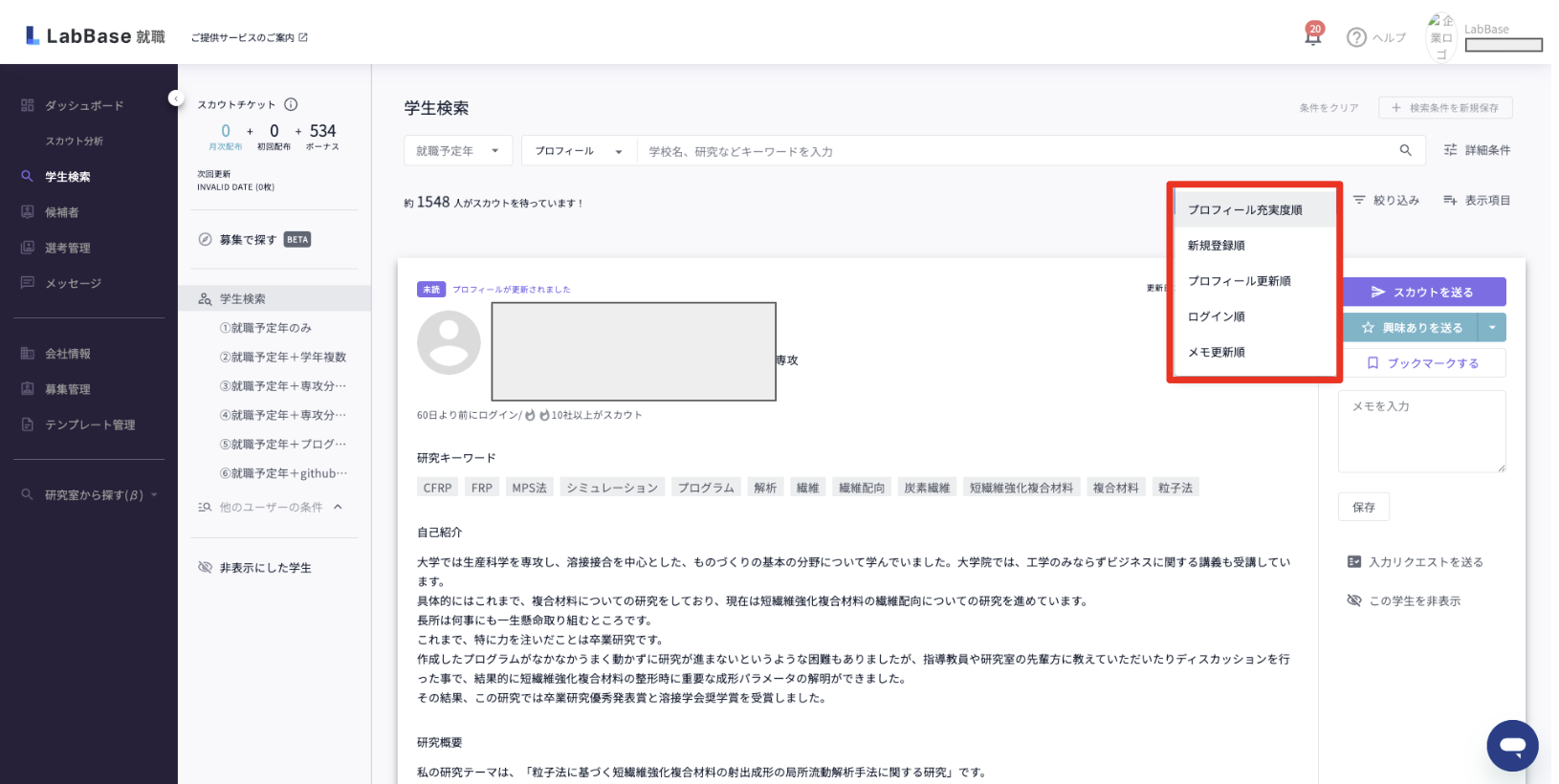The image size is (1559, 784).
Task: Select 学生検索 in secondary panel
Action: click(274, 298)
